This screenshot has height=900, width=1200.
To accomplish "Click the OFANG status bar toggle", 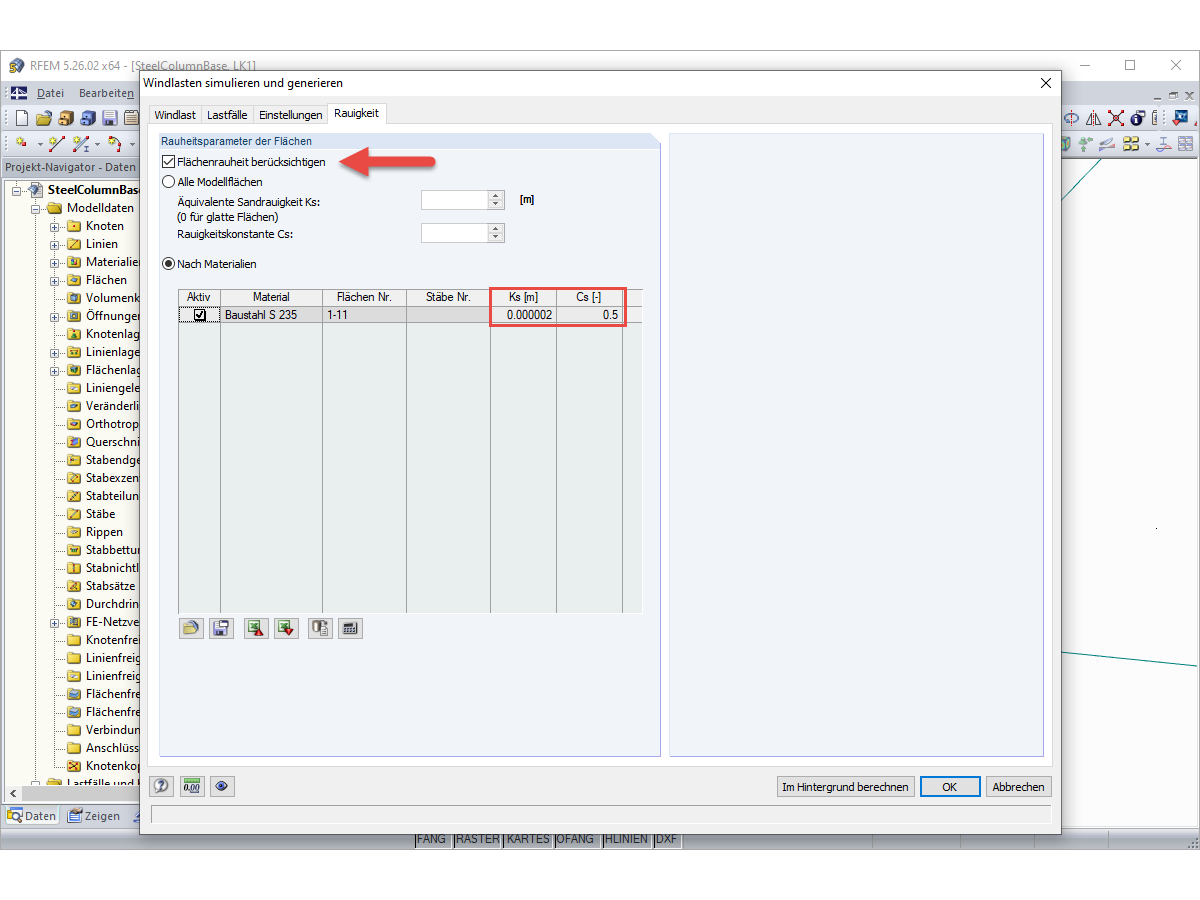I will 576,839.
